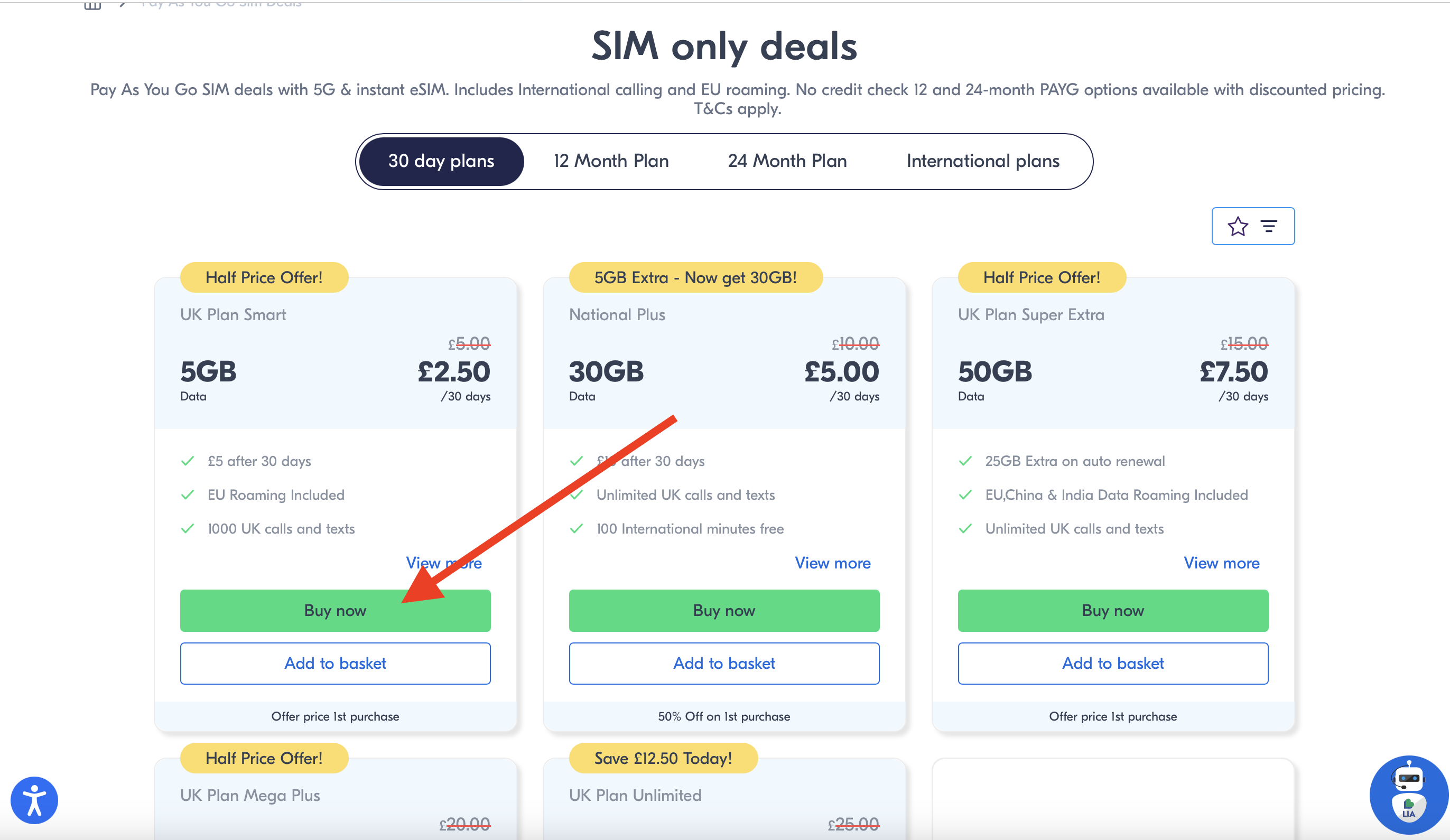Open the LIA chatbot assistant

coord(1408,795)
